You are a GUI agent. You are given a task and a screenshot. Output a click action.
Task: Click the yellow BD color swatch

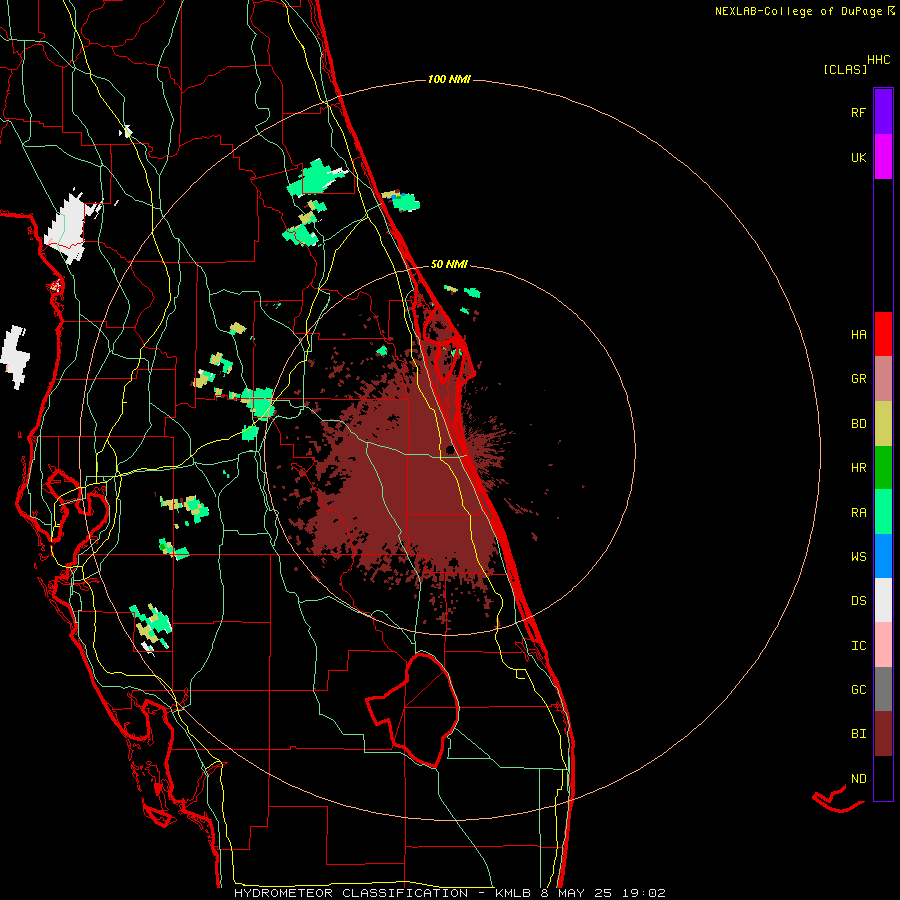[883, 424]
